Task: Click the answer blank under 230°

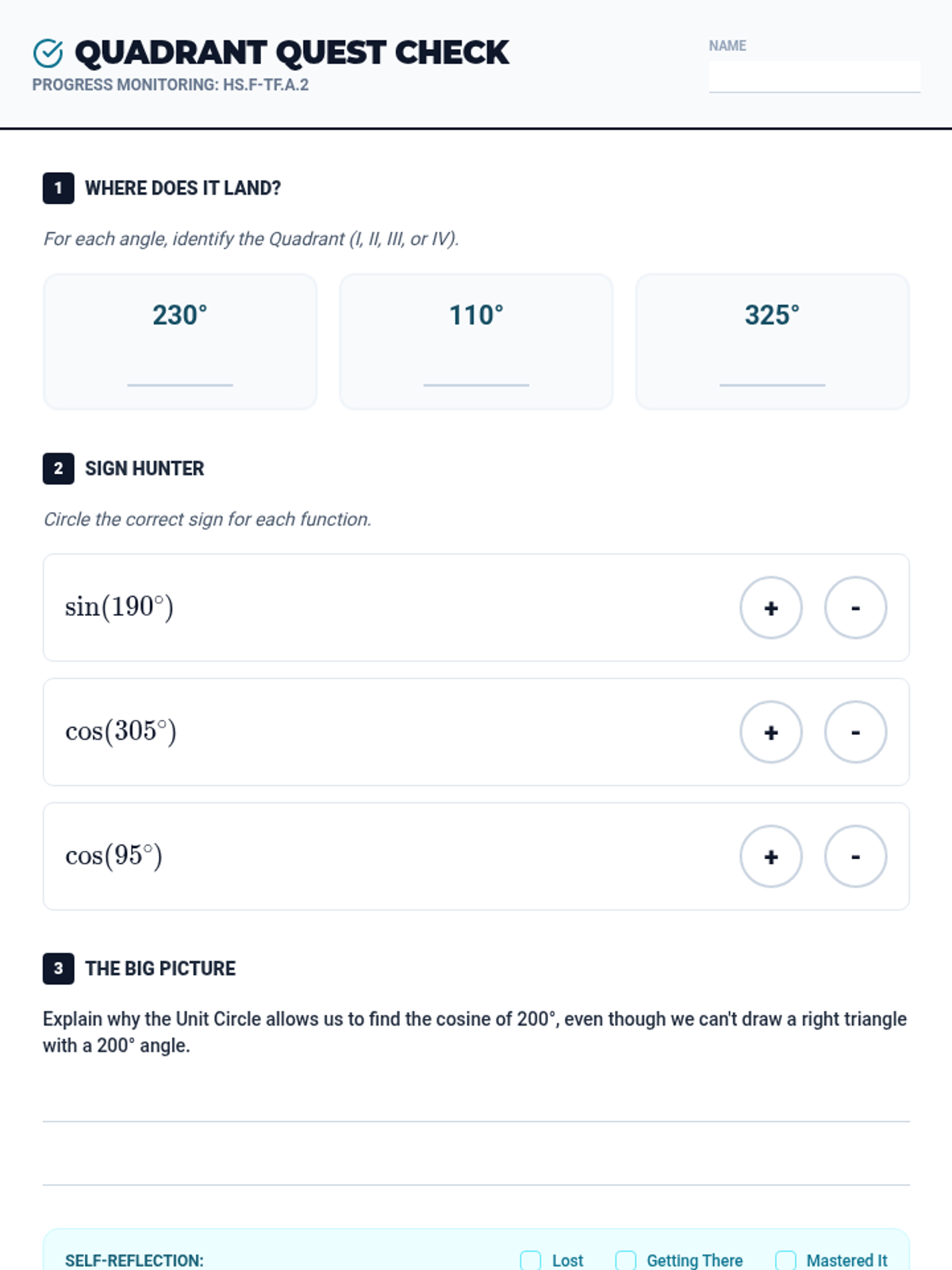Action: pyautogui.click(x=180, y=374)
